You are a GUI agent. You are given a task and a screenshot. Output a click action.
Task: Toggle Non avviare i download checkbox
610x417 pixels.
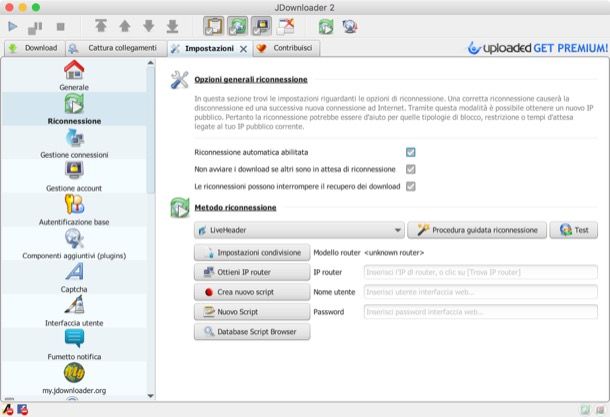pyautogui.click(x=410, y=169)
